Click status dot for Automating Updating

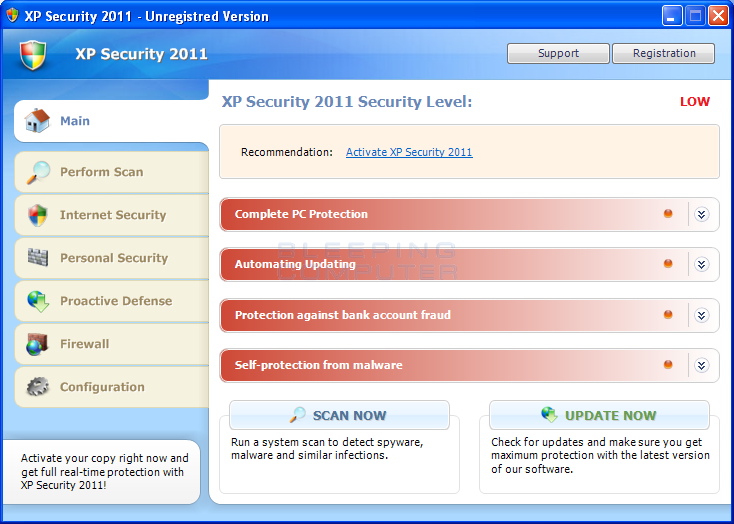(x=668, y=264)
